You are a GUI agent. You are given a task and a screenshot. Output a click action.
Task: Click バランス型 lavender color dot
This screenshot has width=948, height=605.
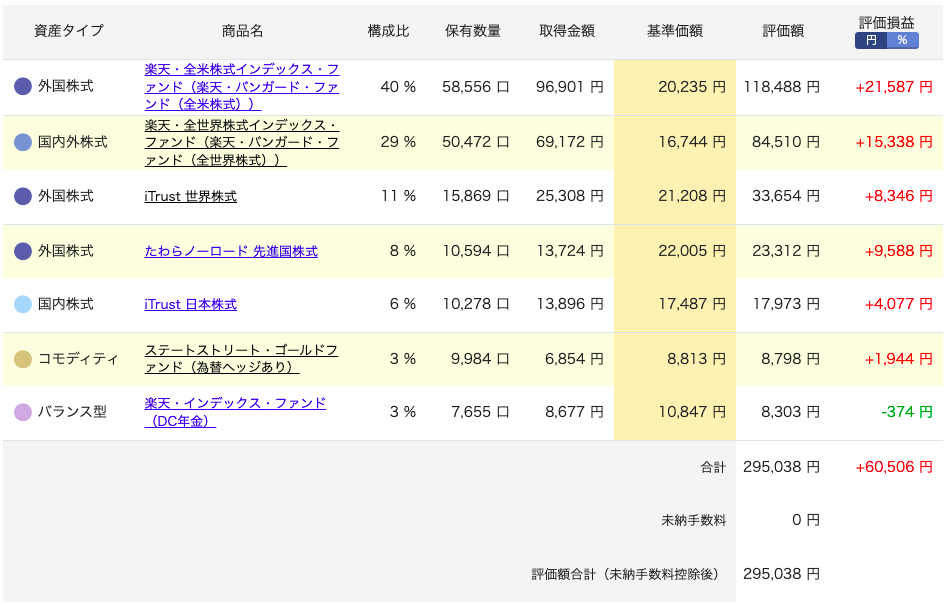coord(23,412)
